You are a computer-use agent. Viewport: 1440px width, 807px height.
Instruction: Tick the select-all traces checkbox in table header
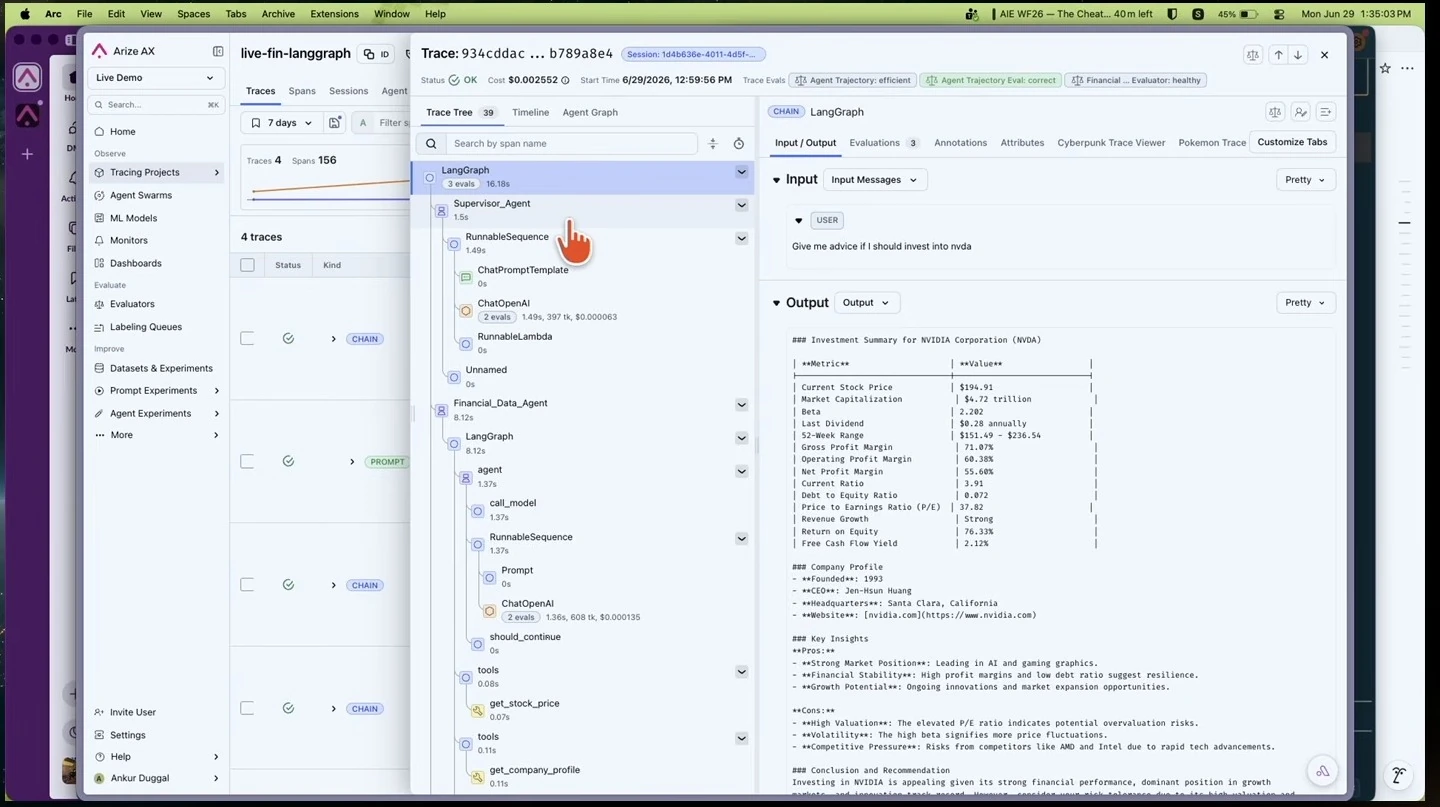(247, 265)
